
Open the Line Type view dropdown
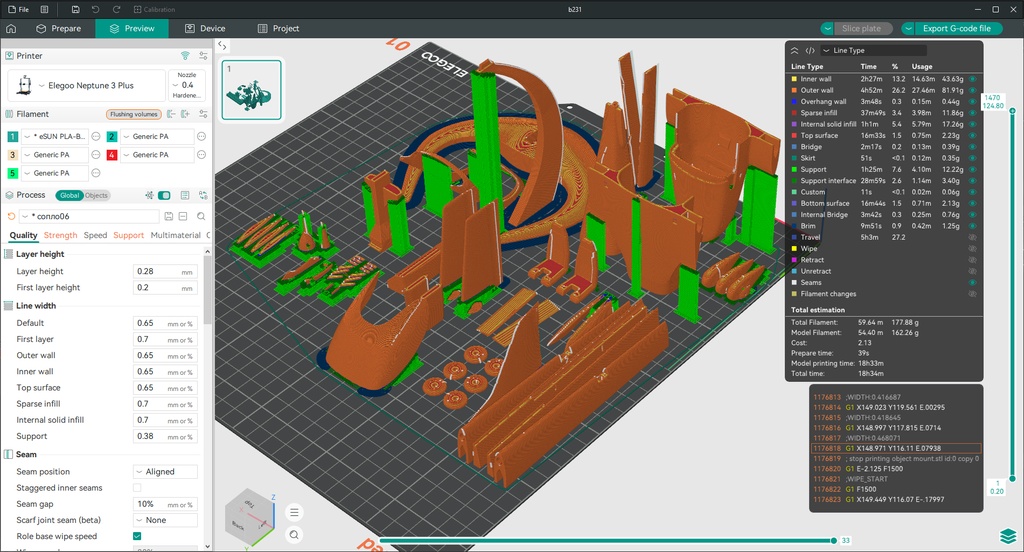coord(873,50)
